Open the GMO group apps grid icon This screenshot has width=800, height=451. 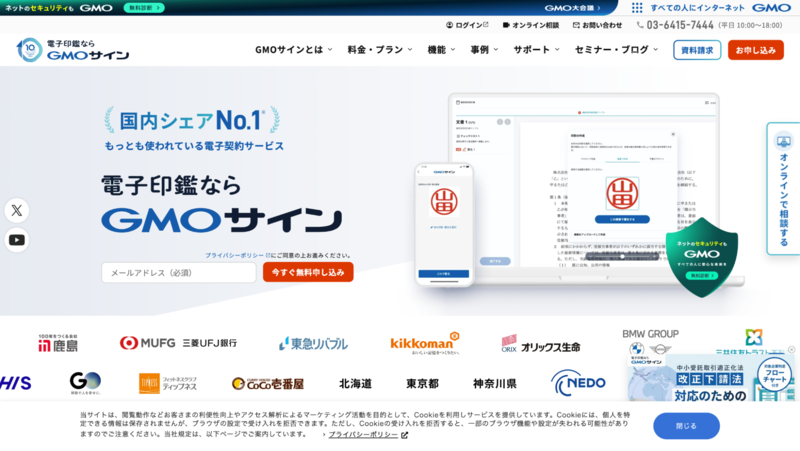(x=637, y=8)
